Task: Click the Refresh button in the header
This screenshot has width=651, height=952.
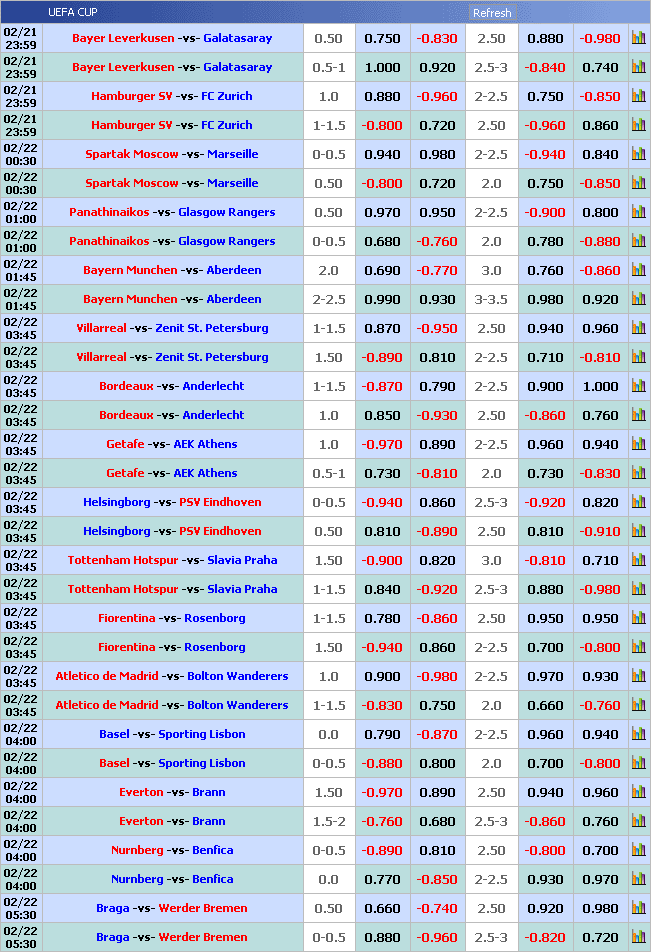Action: click(x=491, y=13)
